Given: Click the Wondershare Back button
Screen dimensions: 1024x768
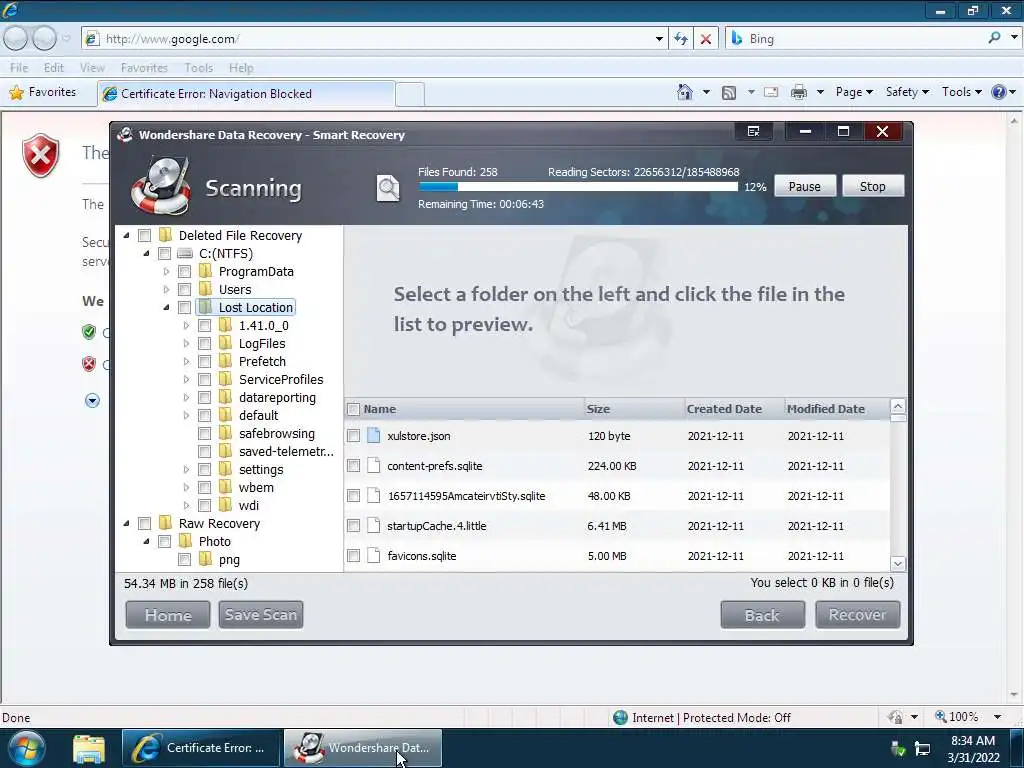Looking at the screenshot, I should tap(762, 615).
